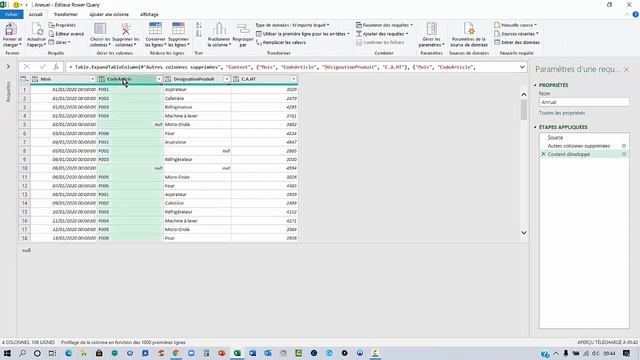The height and width of the screenshot is (360, 640).
Task: Click the Supprimer les colonnes icon
Action: [125, 29]
